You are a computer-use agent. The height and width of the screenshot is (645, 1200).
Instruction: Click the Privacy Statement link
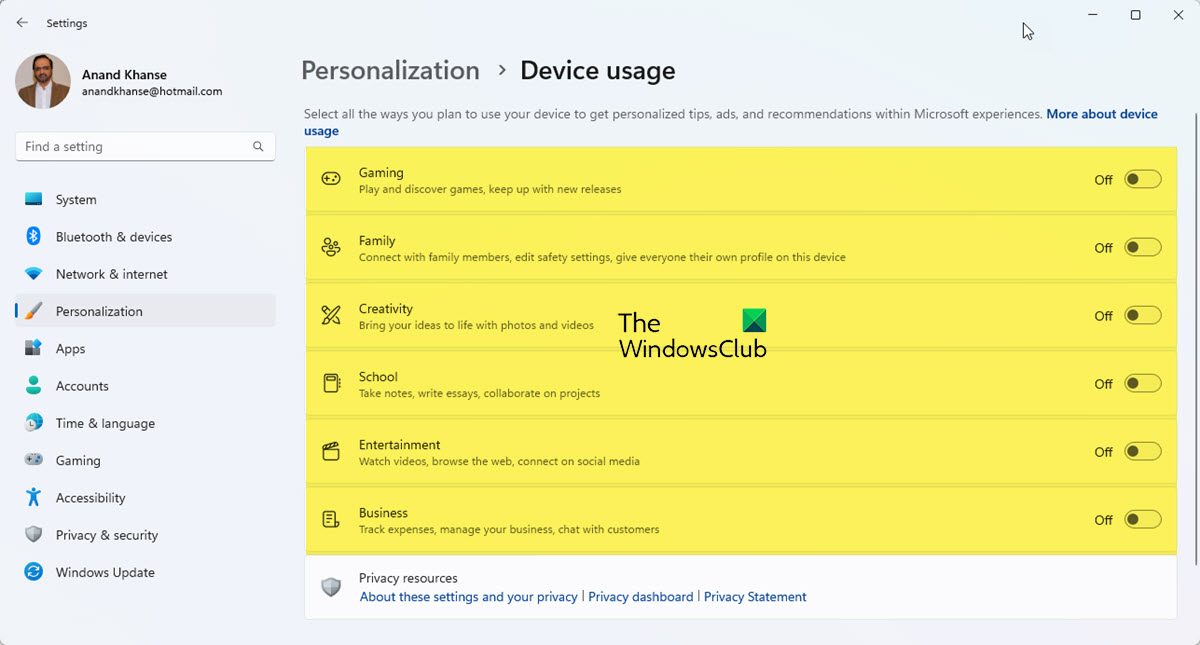[755, 597]
